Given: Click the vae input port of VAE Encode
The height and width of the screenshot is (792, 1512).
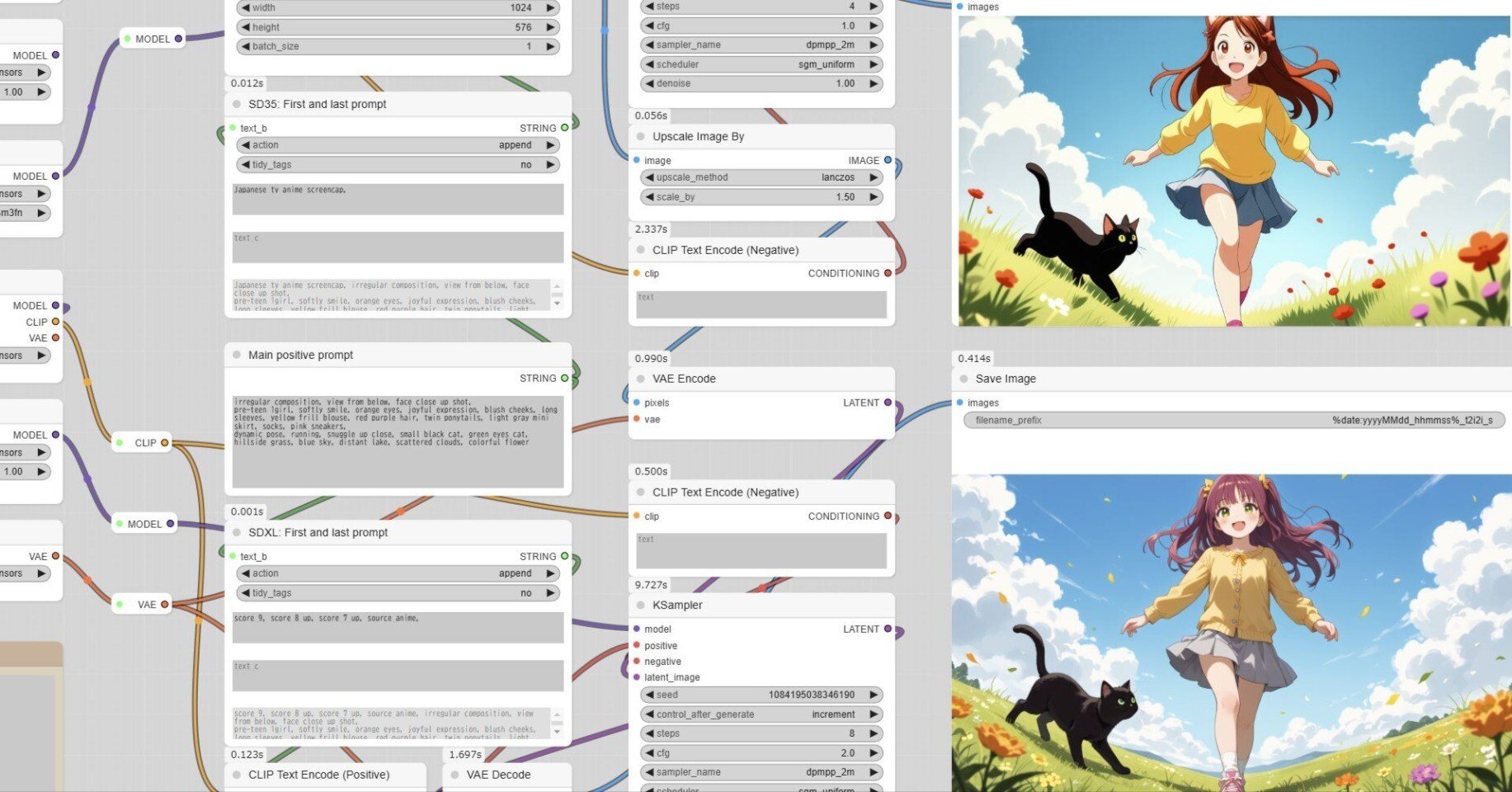Looking at the screenshot, I should [x=636, y=419].
